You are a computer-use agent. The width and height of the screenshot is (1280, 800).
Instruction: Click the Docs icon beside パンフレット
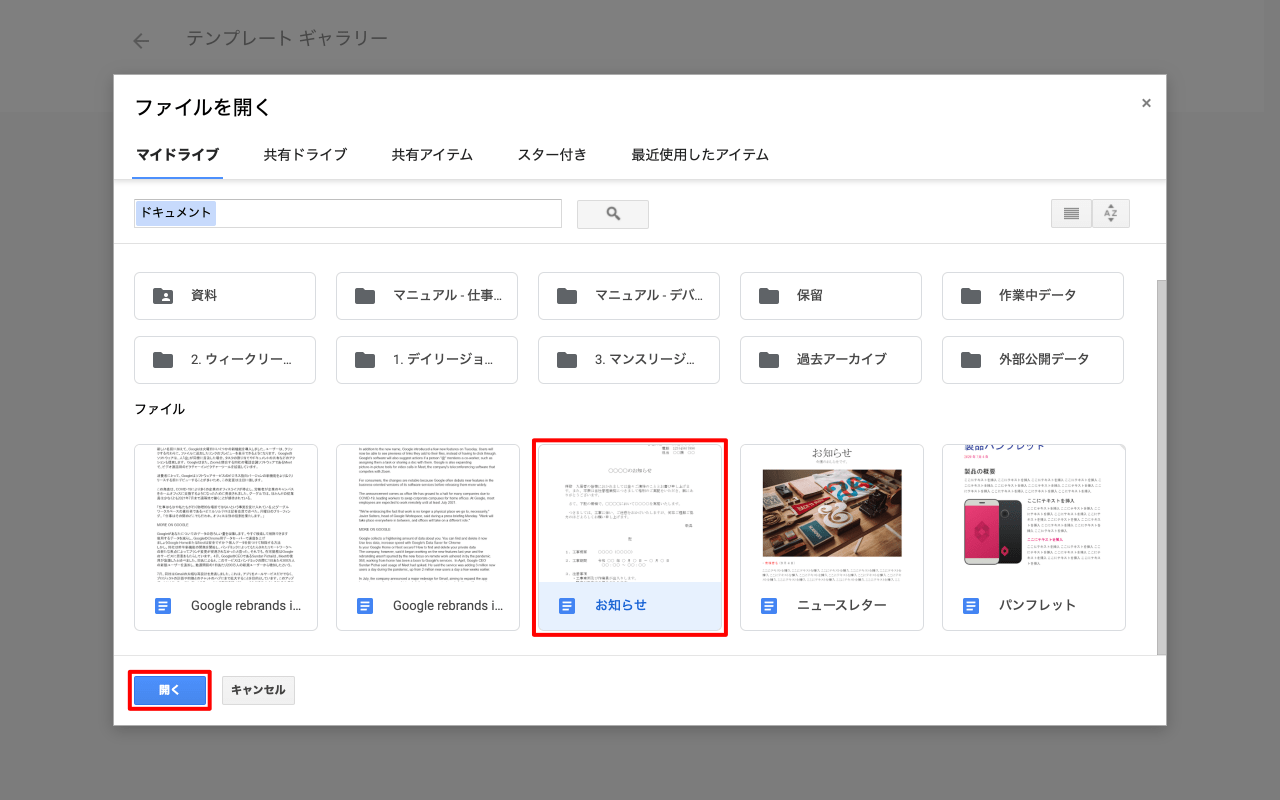tap(971, 606)
